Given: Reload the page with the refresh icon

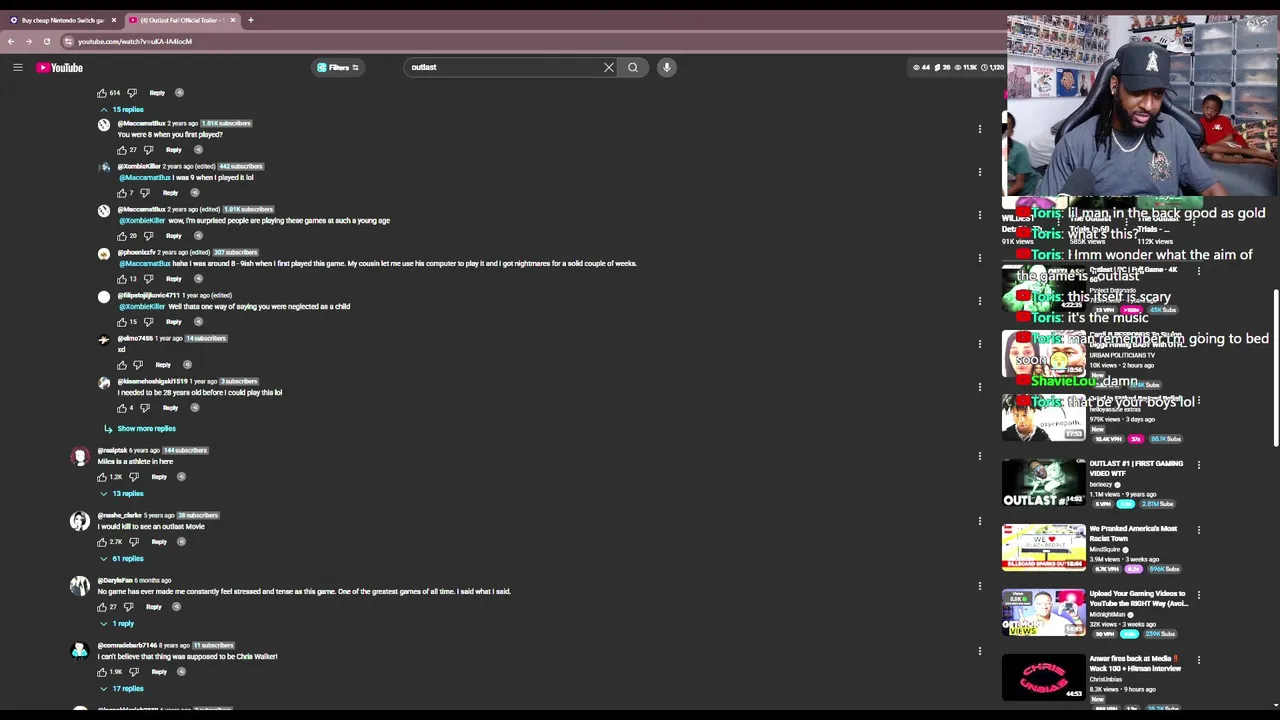Looking at the screenshot, I should click(x=46, y=41).
